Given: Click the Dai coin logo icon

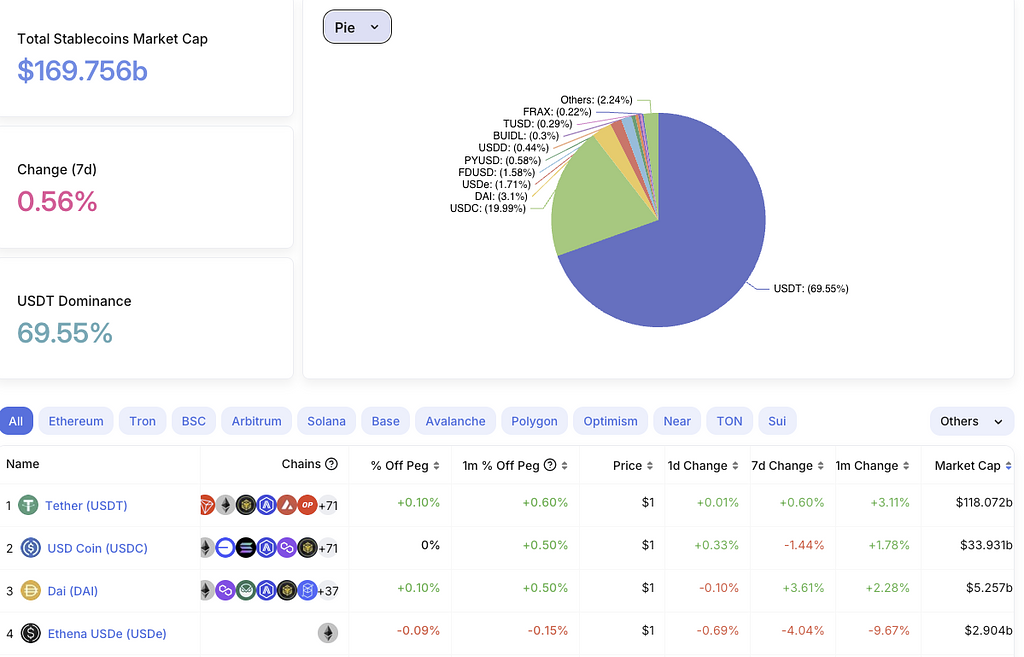Looking at the screenshot, I should [30, 591].
